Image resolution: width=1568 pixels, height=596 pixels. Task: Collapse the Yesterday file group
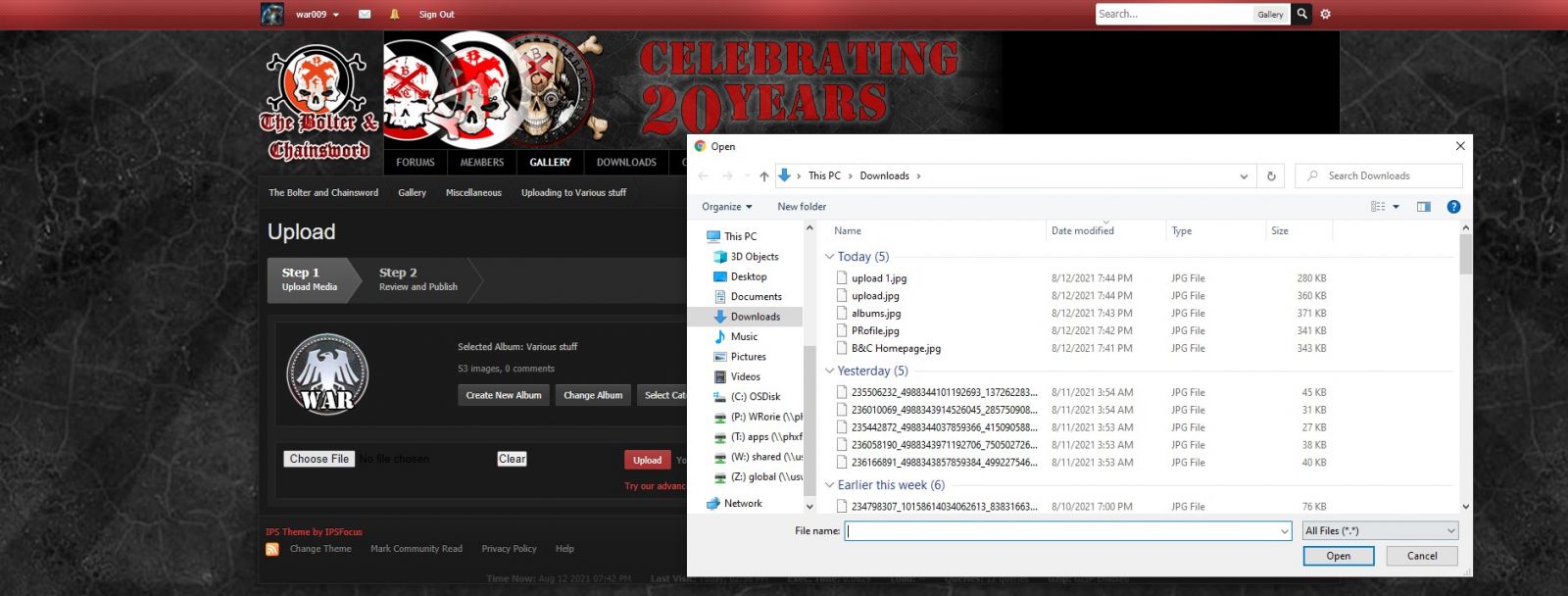point(830,372)
